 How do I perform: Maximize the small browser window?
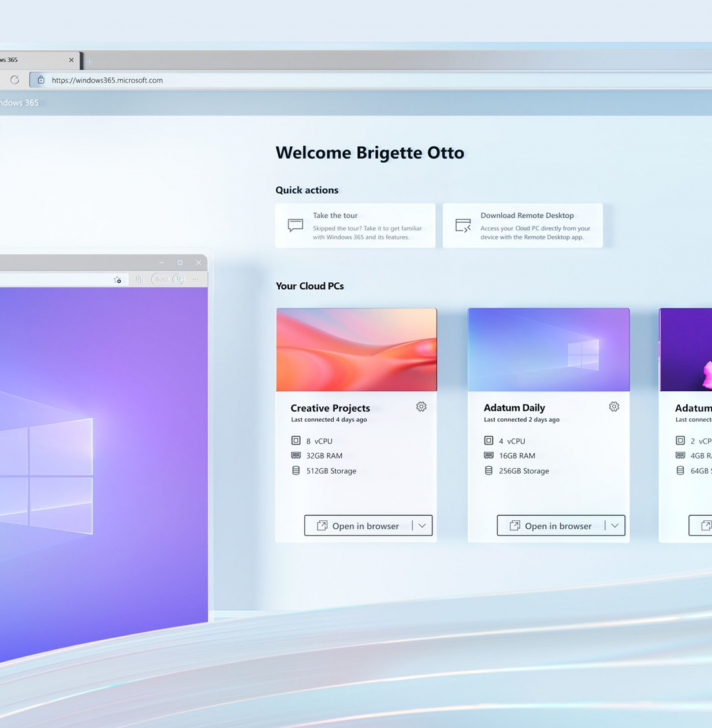180,263
